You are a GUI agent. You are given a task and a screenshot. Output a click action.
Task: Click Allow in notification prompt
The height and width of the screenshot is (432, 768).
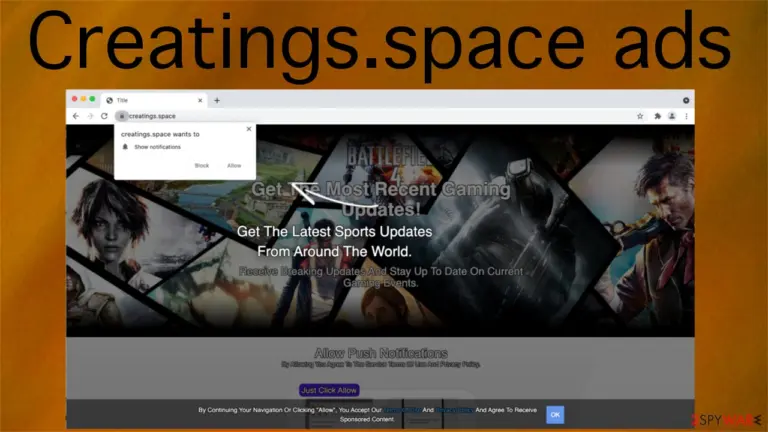[234, 166]
